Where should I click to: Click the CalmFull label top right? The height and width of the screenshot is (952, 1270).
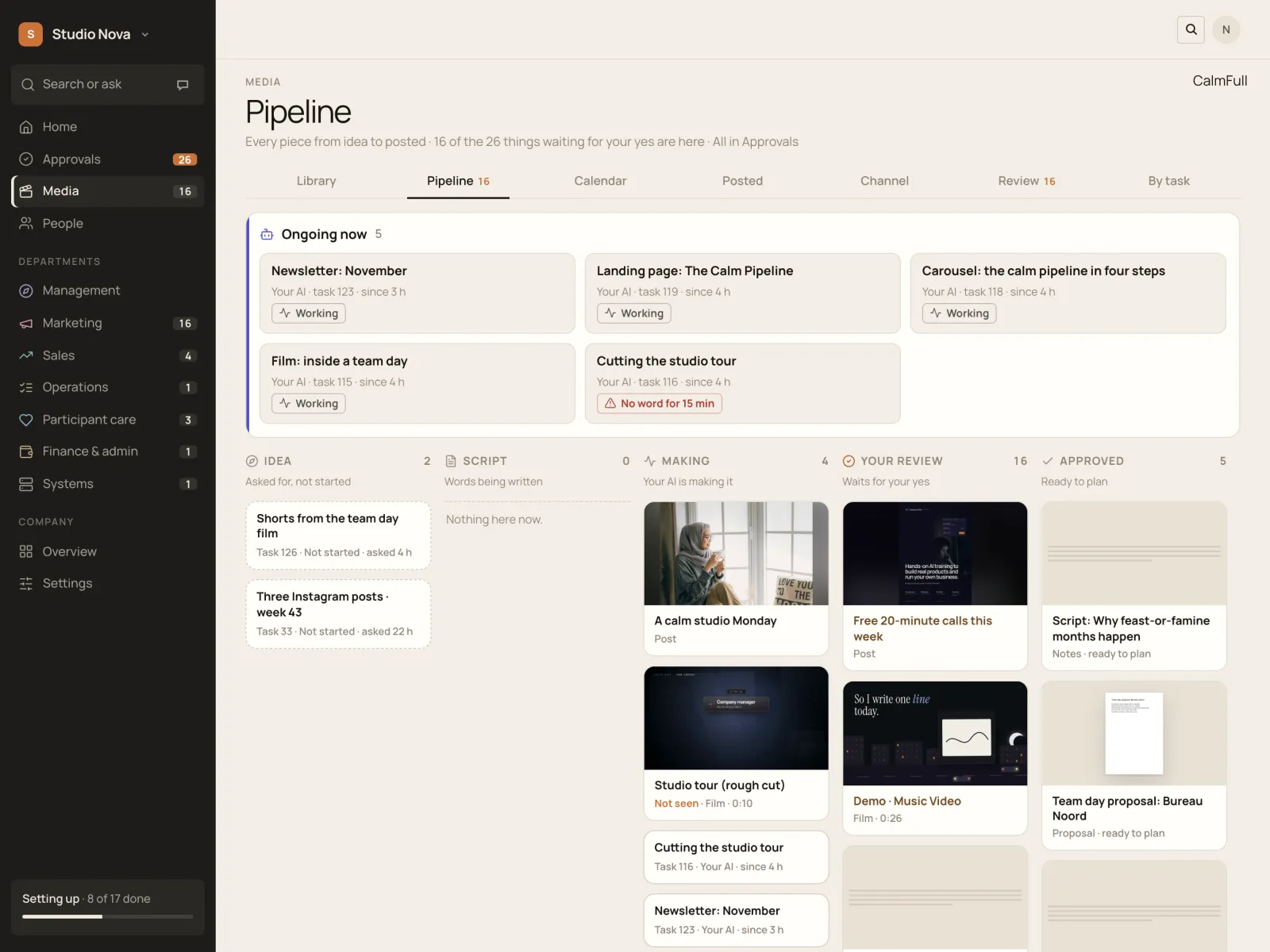coord(1220,81)
